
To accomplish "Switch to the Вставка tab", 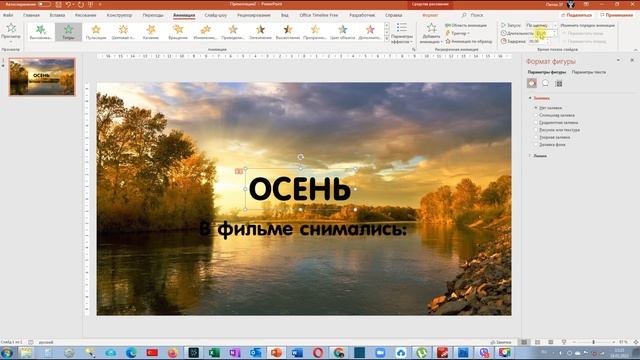I will [57, 15].
